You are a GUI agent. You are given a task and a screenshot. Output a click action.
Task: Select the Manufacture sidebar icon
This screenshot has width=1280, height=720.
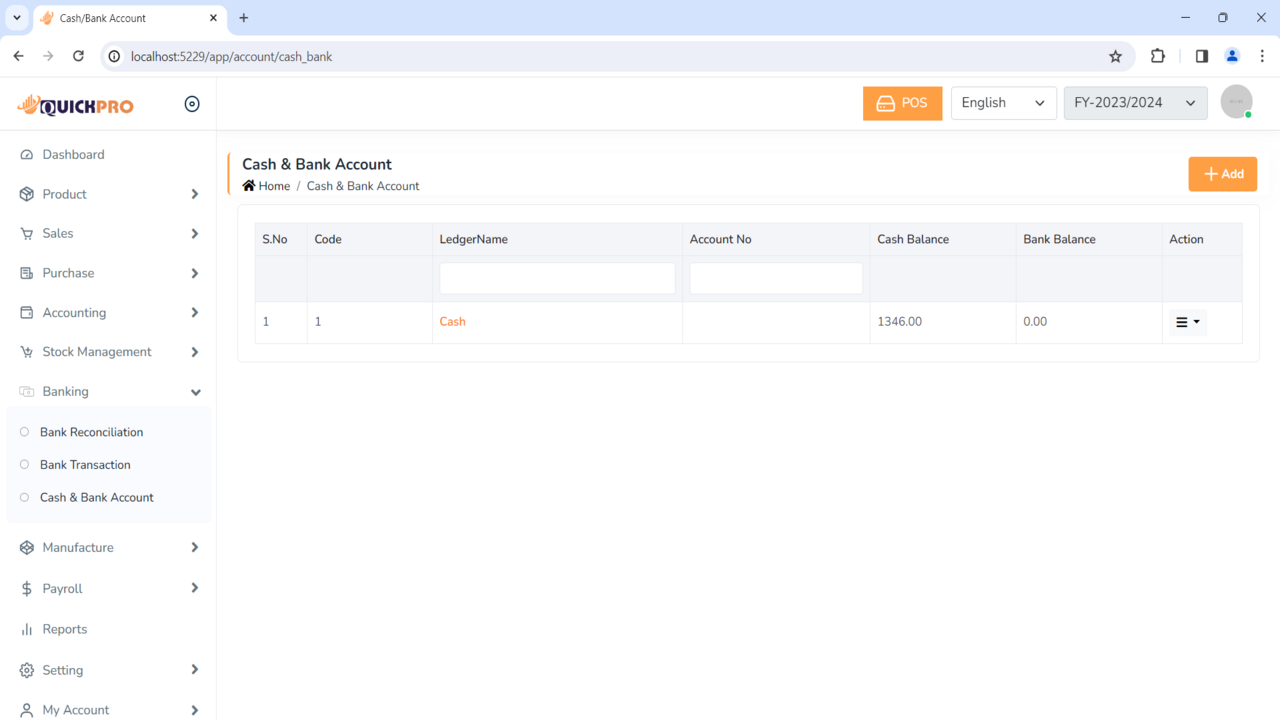(28, 547)
